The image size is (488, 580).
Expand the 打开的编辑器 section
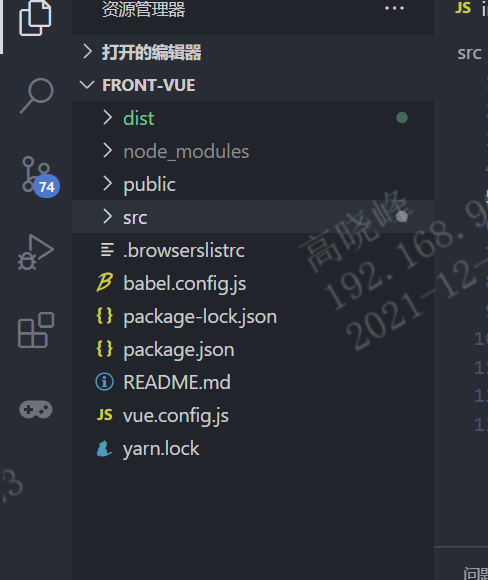click(x=253, y=52)
